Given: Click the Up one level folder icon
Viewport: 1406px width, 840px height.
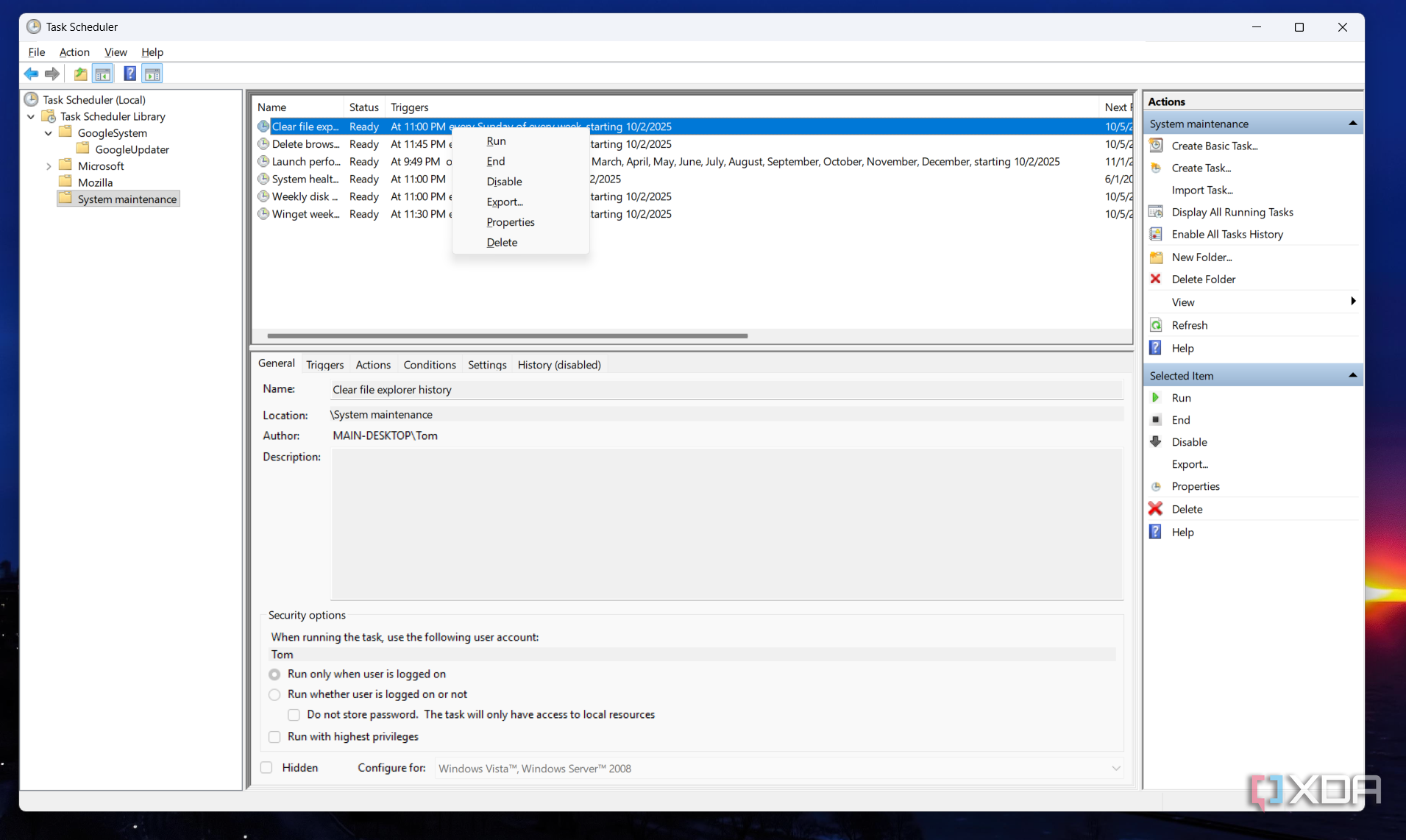Looking at the screenshot, I should tap(80, 74).
